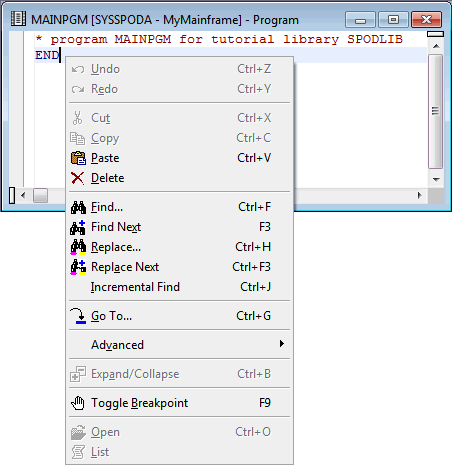The width and height of the screenshot is (452, 465).
Task: Click the Copy pages icon
Action: point(78,138)
